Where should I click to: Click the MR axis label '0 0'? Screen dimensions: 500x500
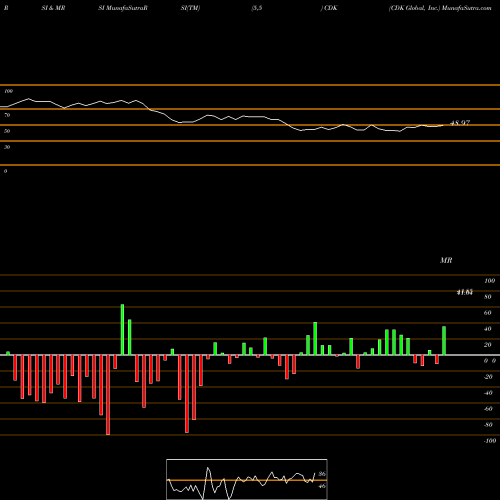point(490,361)
